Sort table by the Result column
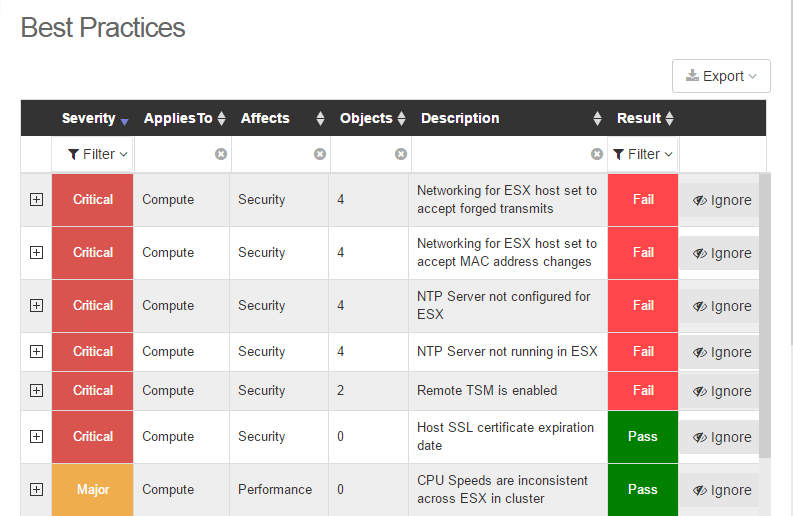This screenshot has height=516, width=793. [x=670, y=118]
